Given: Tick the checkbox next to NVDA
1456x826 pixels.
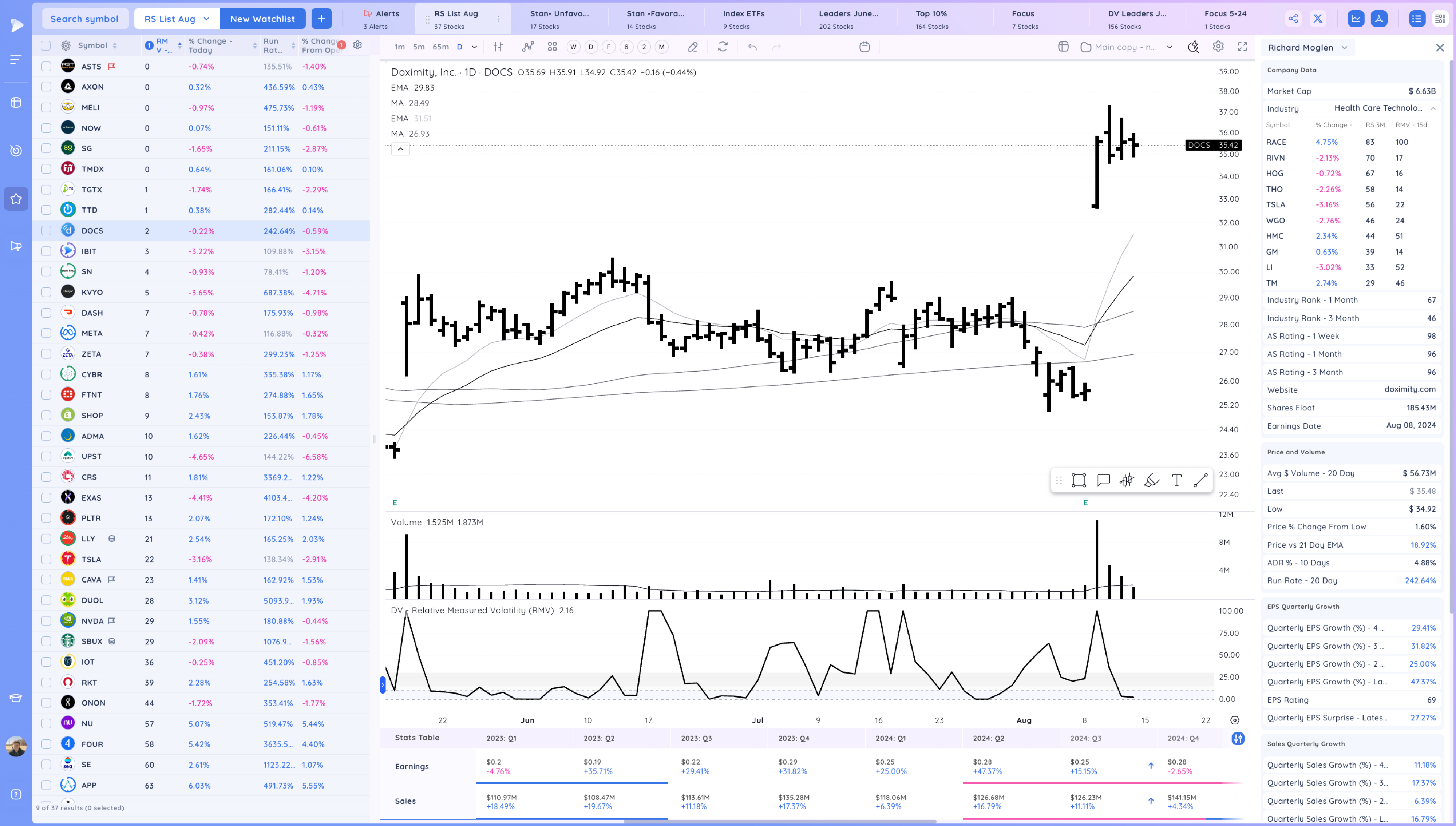Looking at the screenshot, I should click(46, 621).
